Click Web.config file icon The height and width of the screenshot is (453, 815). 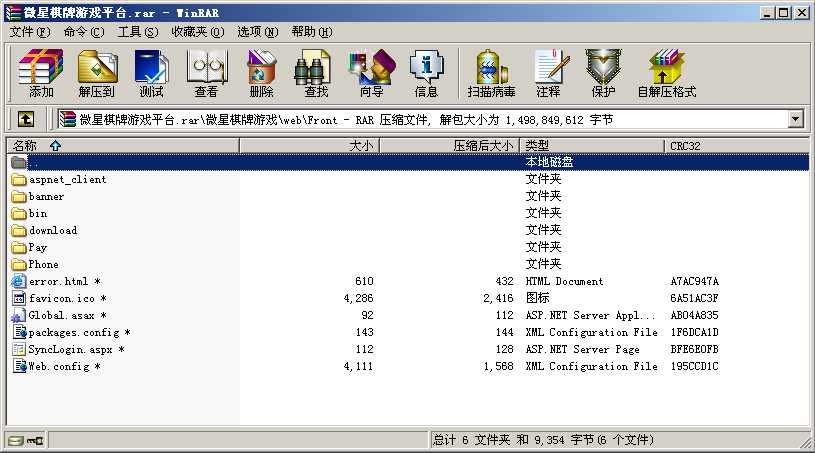20,366
